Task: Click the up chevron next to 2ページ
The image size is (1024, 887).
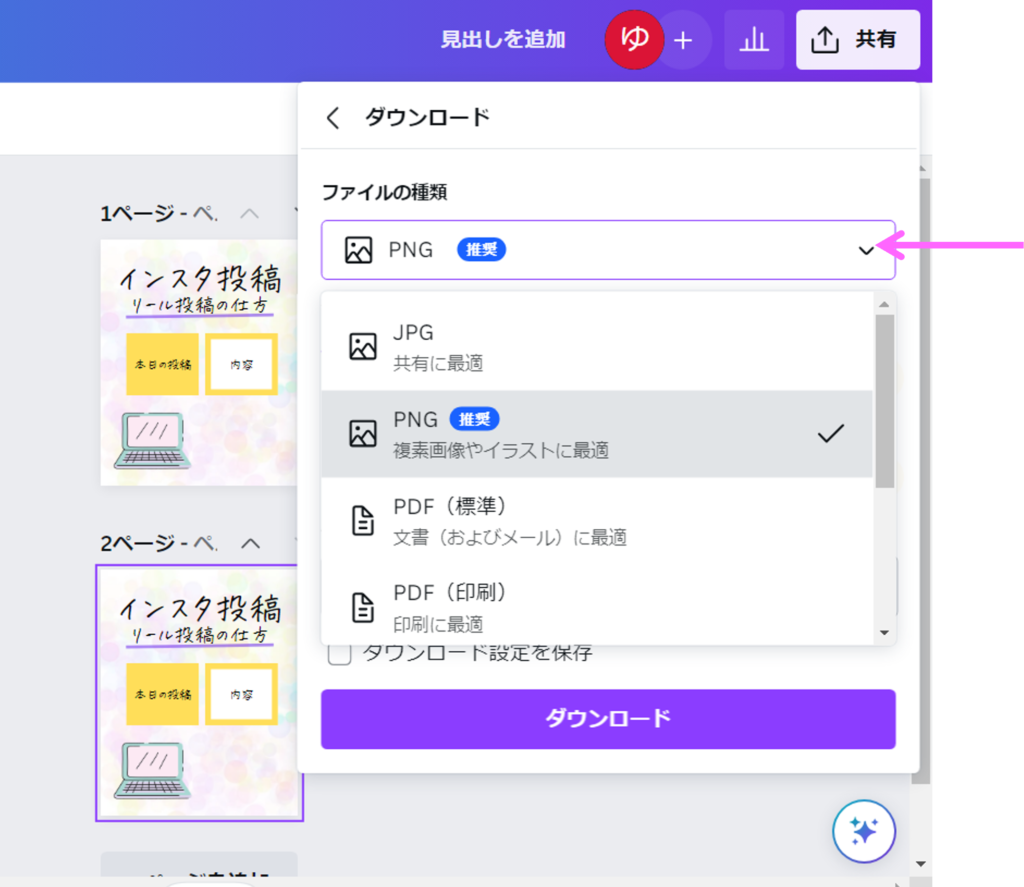Action: tap(250, 543)
